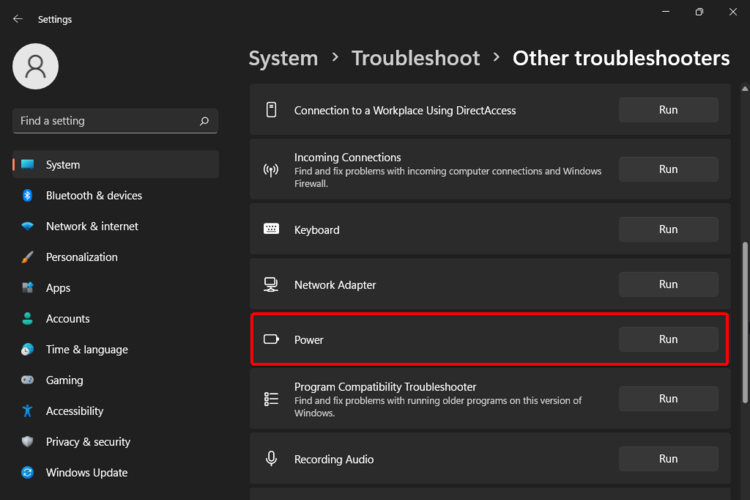Go back to System breadcrumb
The image size is (750, 500).
(283, 58)
